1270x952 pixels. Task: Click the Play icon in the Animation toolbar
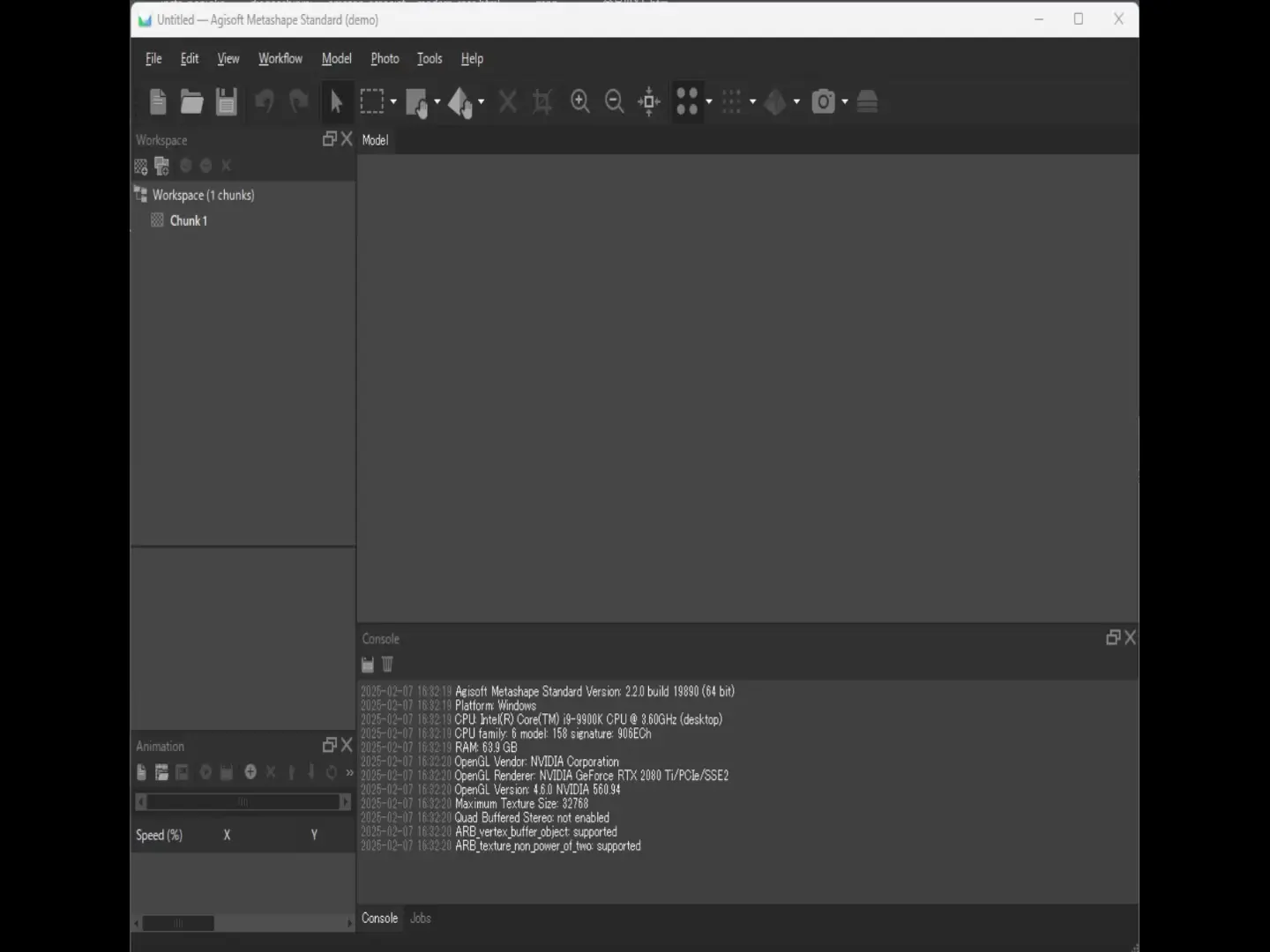[205, 772]
